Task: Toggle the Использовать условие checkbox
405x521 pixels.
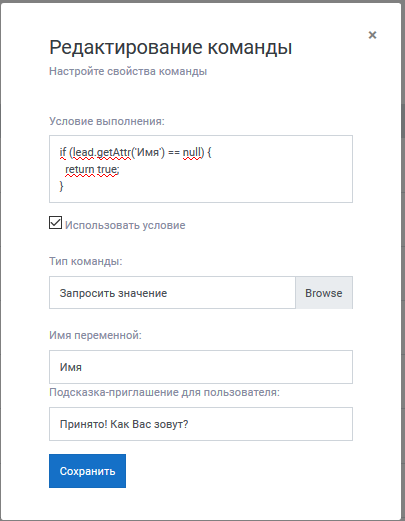Action: pyautogui.click(x=55, y=223)
